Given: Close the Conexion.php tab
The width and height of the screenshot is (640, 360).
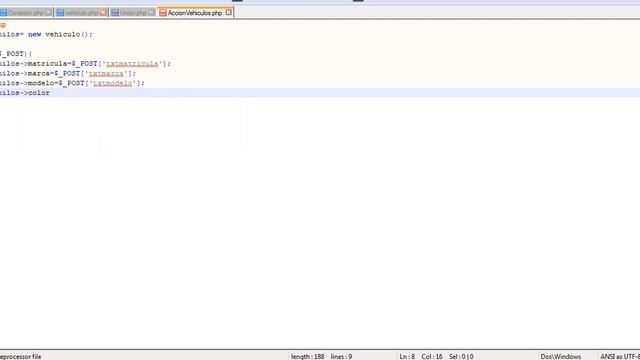Looking at the screenshot, I should click(x=49, y=13).
